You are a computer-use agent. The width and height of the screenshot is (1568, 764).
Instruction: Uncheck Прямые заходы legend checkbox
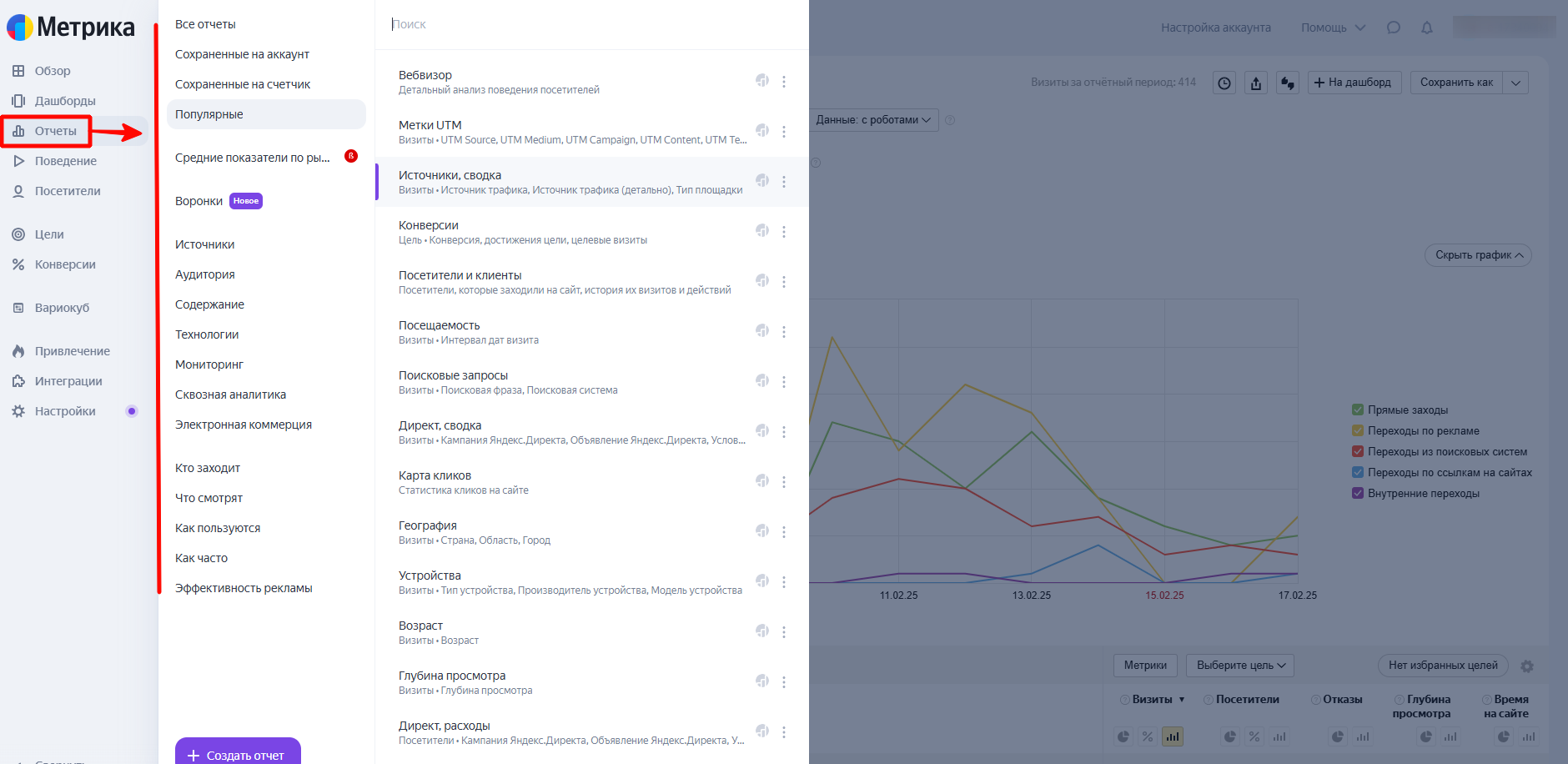coord(1358,410)
